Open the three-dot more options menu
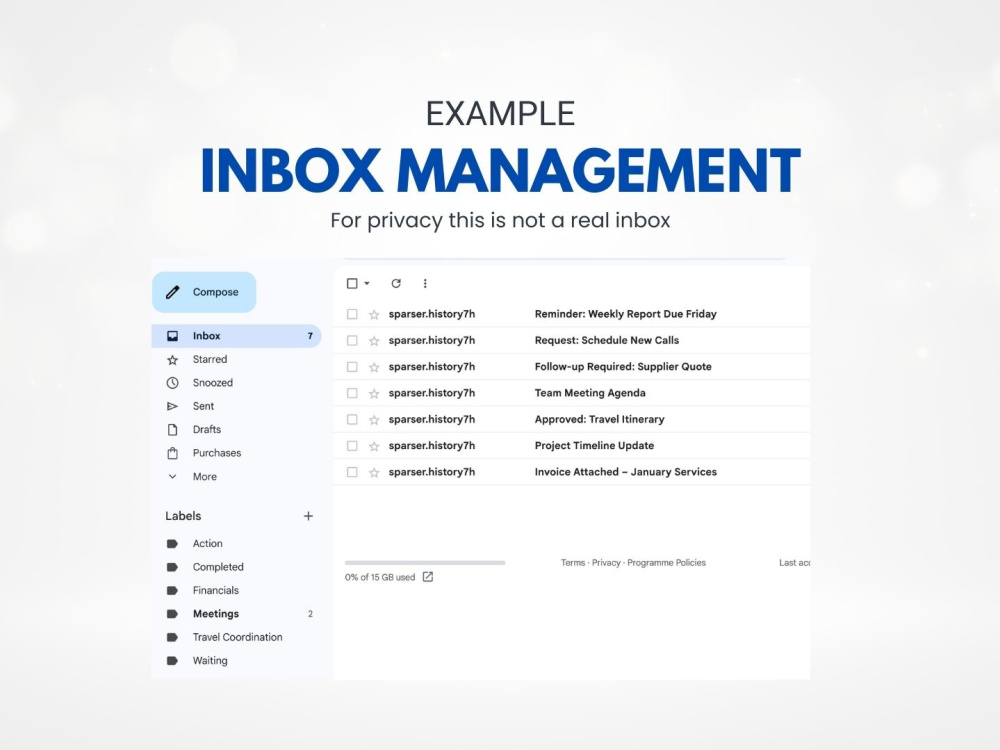The height and width of the screenshot is (750, 1000). pyautogui.click(x=425, y=283)
